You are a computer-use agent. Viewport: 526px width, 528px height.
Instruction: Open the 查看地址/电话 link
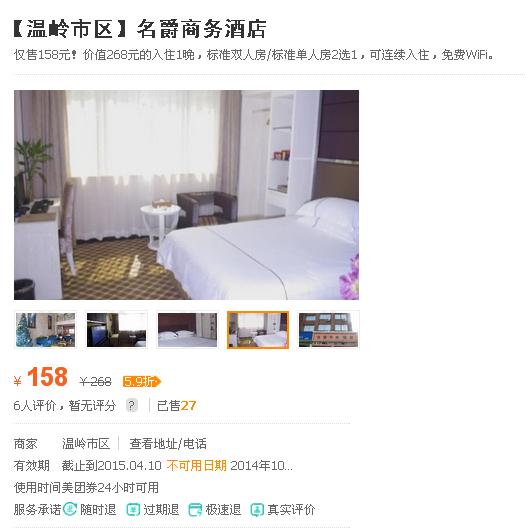pos(168,443)
